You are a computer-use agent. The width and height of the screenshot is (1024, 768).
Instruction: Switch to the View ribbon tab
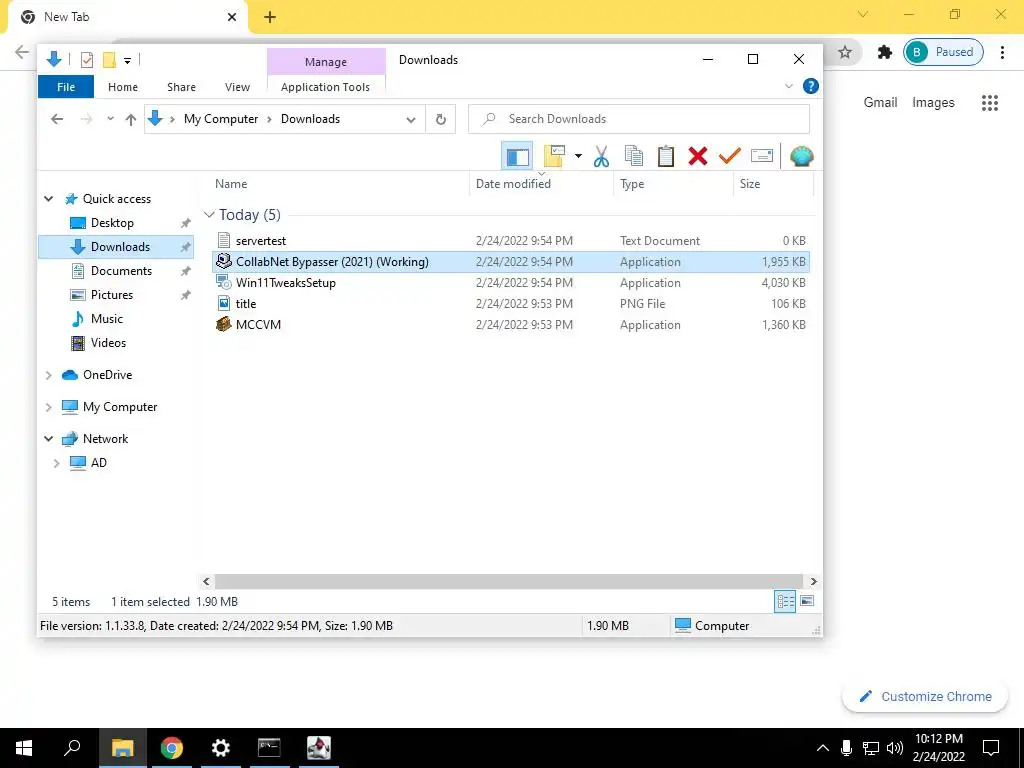click(x=237, y=87)
